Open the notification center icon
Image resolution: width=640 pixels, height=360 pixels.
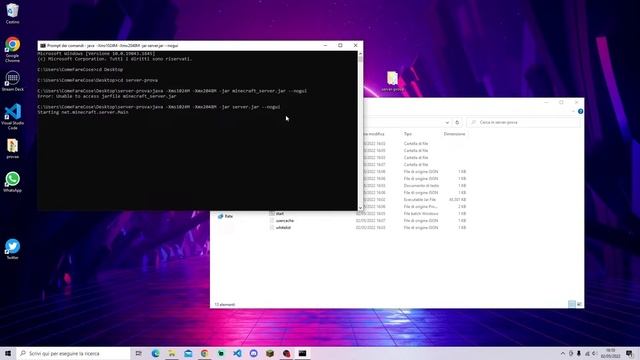click(x=629, y=353)
